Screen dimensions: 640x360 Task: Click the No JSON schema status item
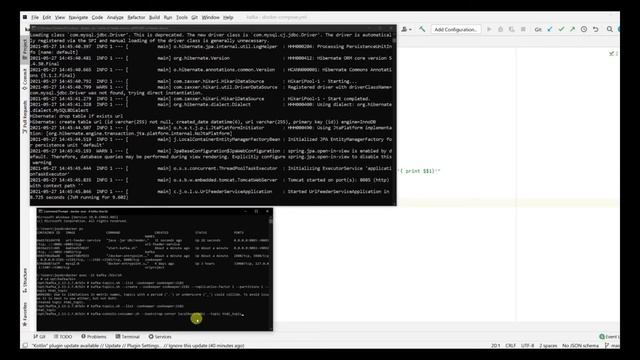(x=580, y=346)
